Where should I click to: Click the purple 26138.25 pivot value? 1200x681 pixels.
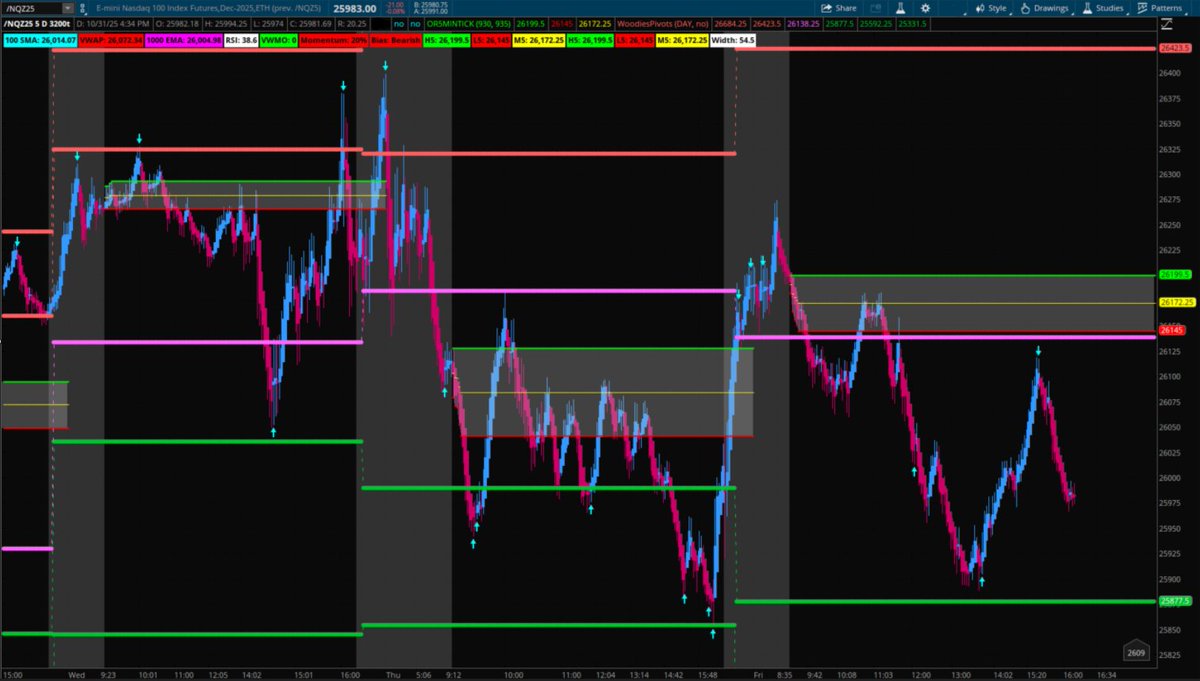click(x=803, y=23)
